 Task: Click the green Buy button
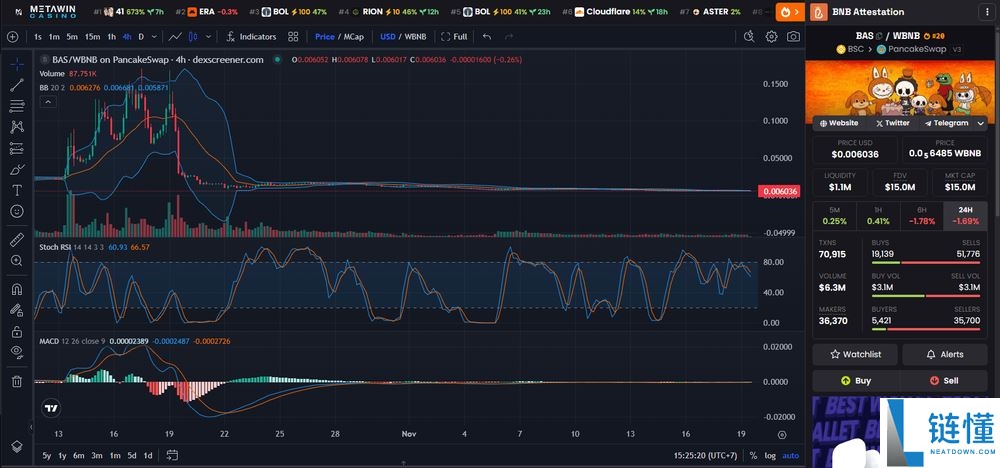pos(856,381)
